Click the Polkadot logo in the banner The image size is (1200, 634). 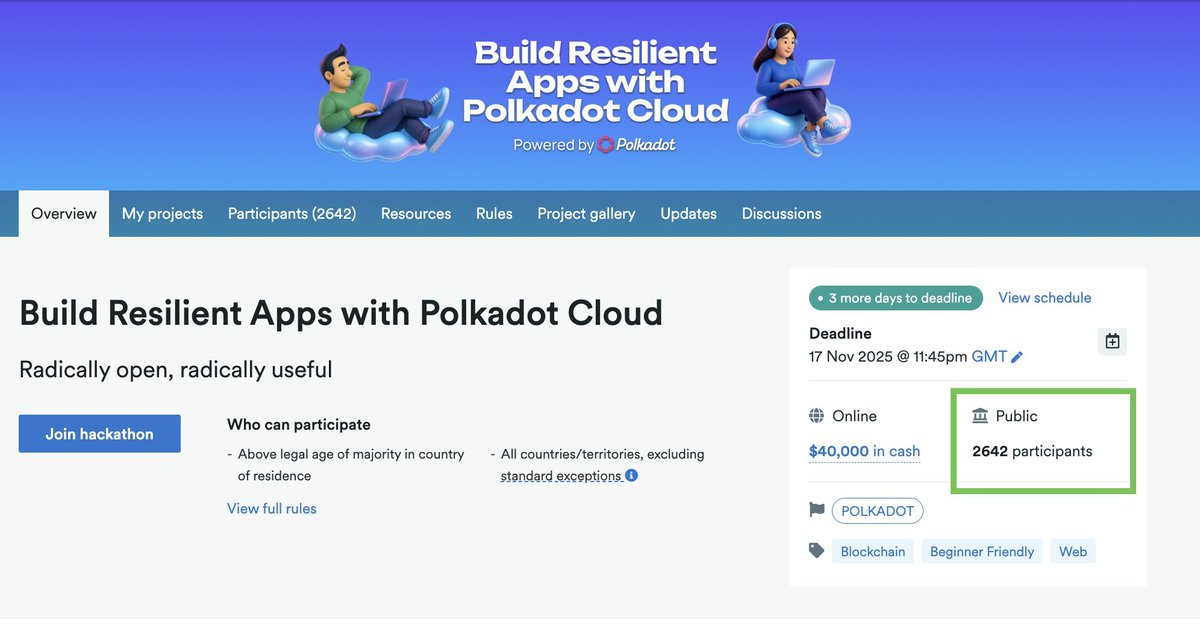637,145
